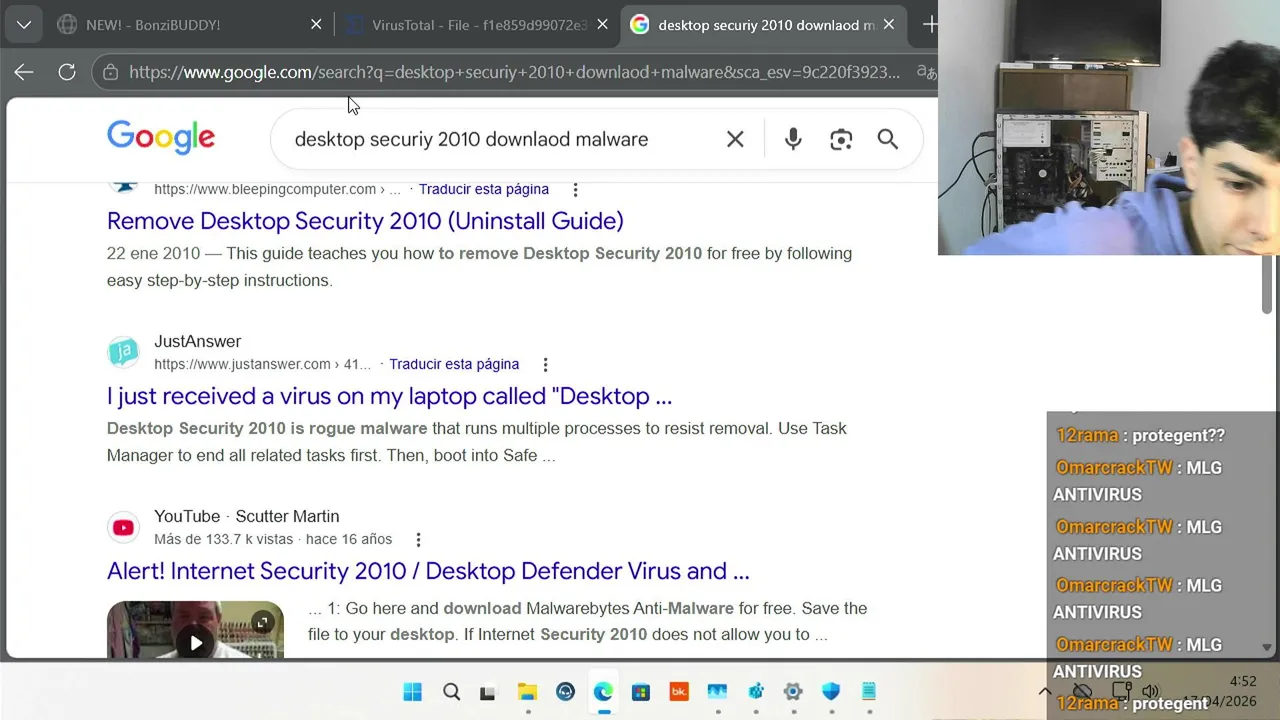
Task: Submit search with the magnifier icon
Action: pyautogui.click(x=888, y=139)
